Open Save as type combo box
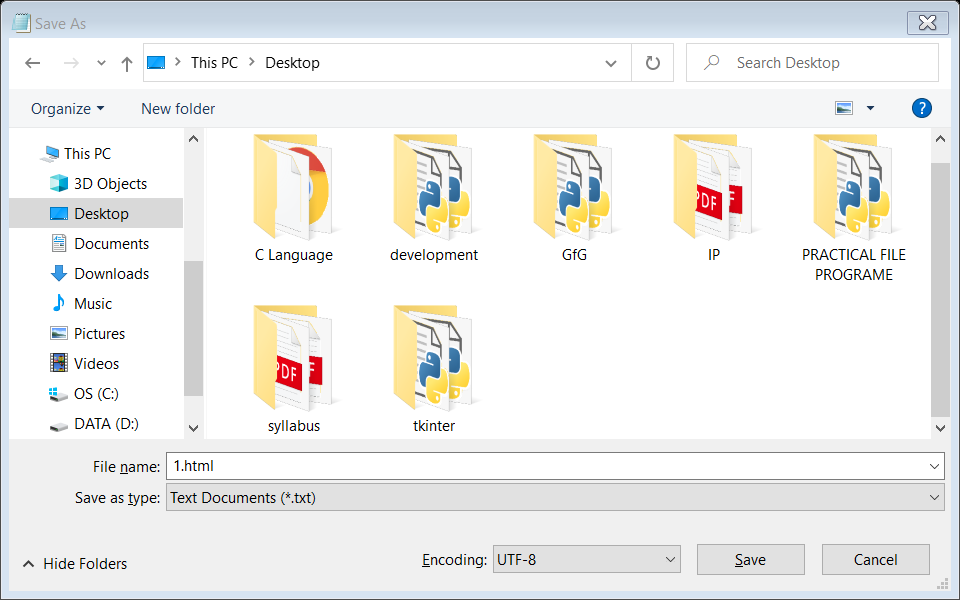Viewport: 960px width, 600px height. [555, 498]
